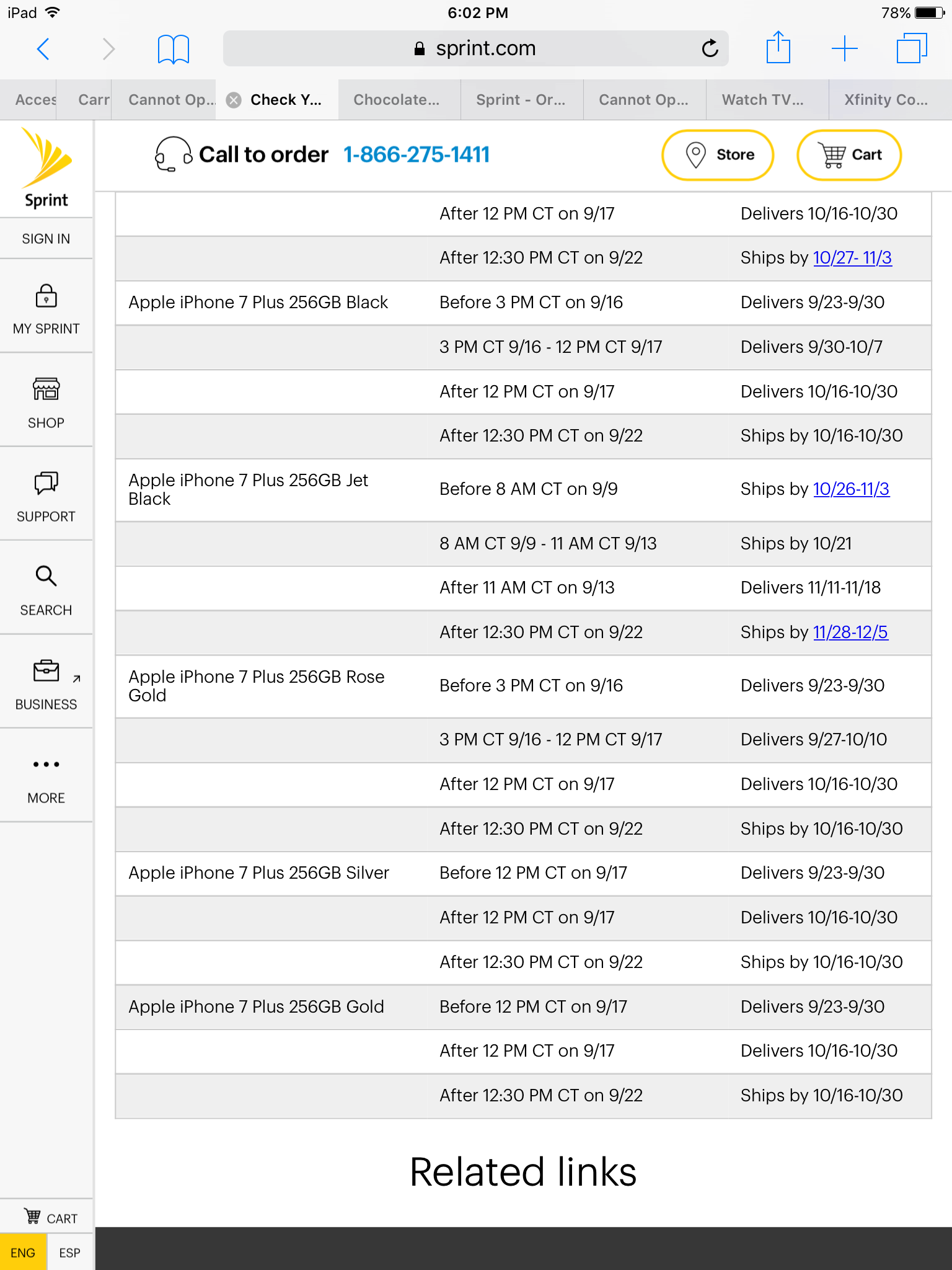Click 'Ships by 10/21' cell

[796, 543]
